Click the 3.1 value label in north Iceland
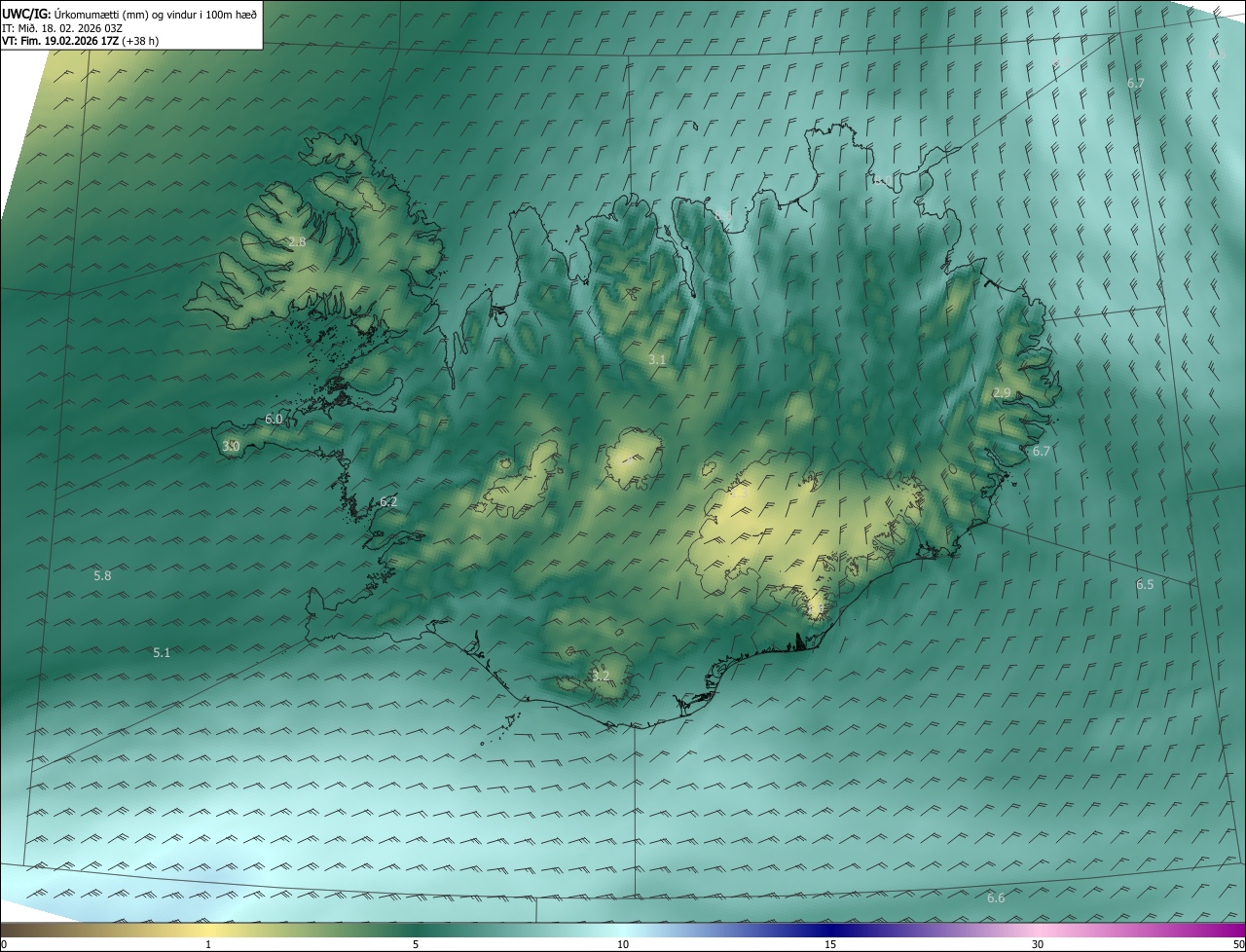 (x=657, y=359)
